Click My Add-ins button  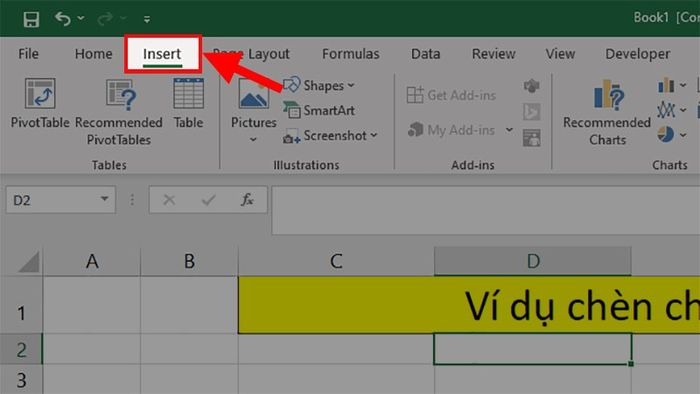coord(452,130)
